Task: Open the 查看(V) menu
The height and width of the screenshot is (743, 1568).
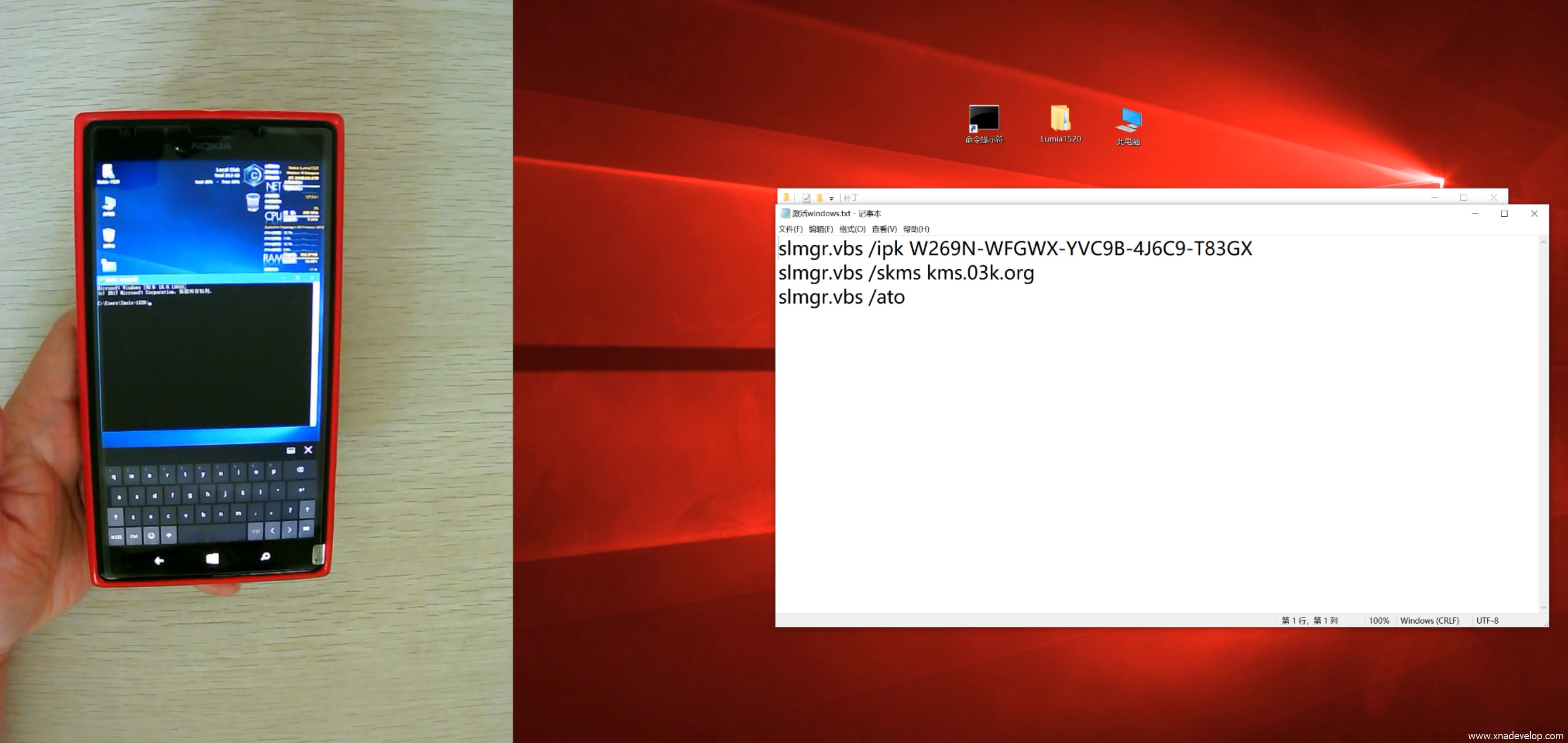Action: point(884,229)
